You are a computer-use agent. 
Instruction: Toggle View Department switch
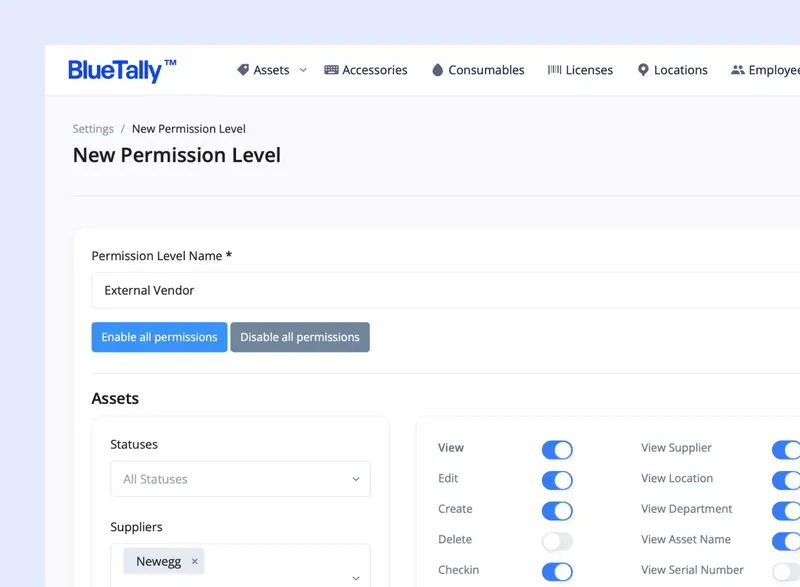[786, 511]
